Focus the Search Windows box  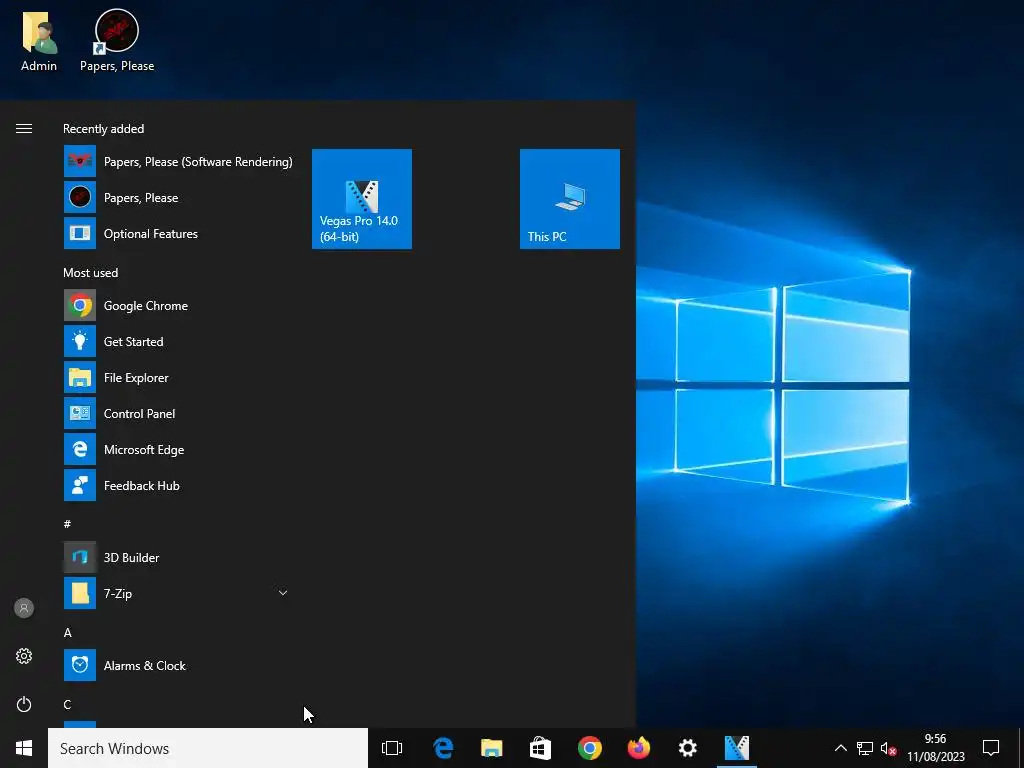(x=208, y=748)
